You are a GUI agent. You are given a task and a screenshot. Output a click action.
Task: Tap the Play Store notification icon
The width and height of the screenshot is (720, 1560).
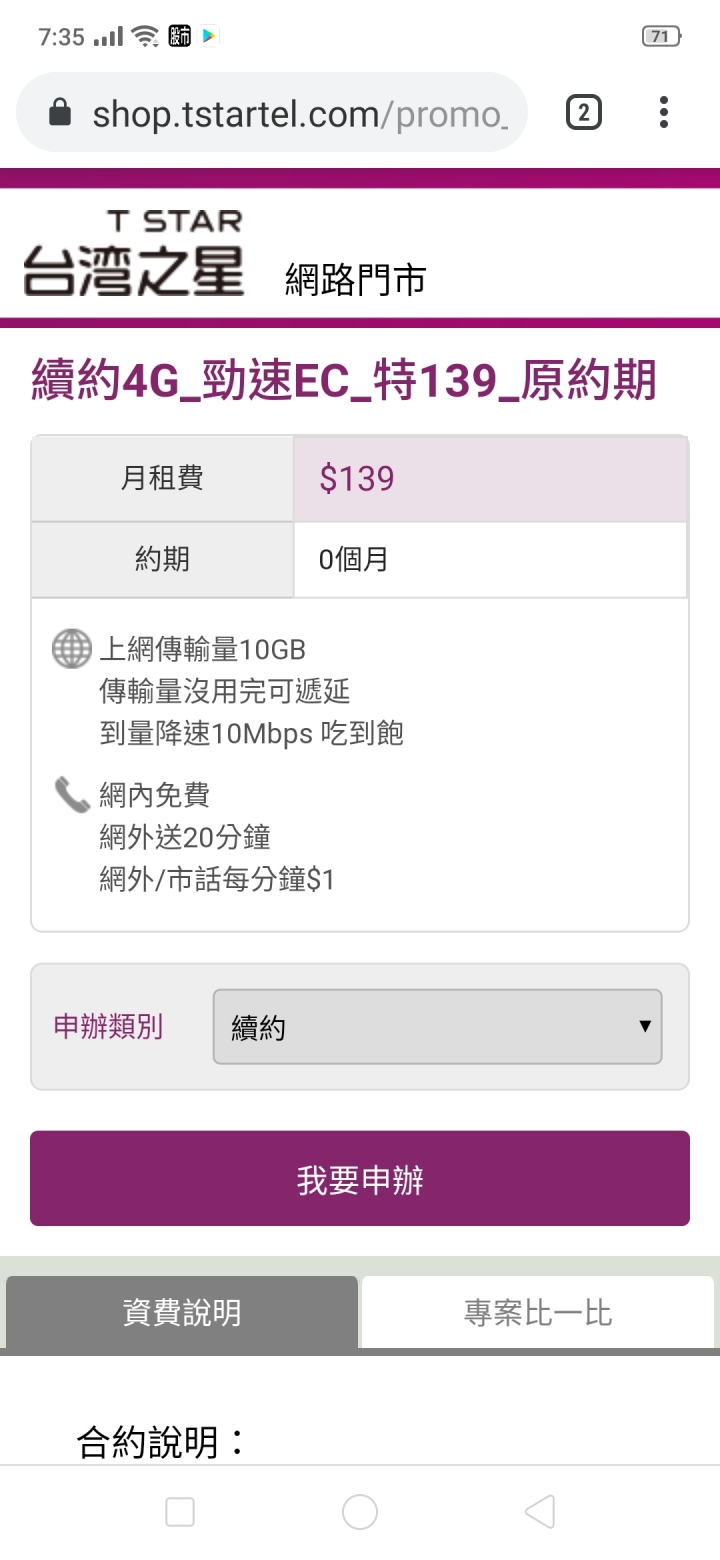pyautogui.click(x=208, y=37)
